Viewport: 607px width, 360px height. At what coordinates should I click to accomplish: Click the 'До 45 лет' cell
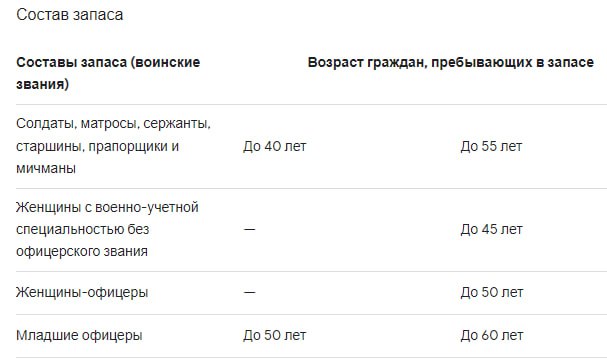pyautogui.click(x=491, y=230)
